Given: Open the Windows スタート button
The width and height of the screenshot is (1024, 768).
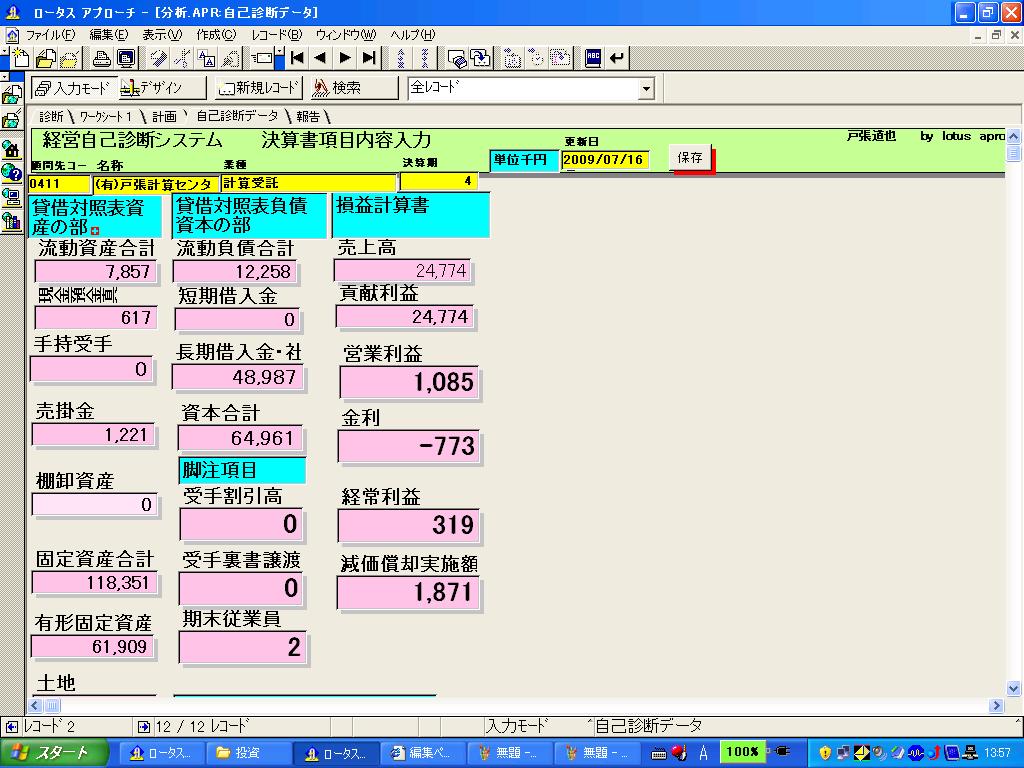Looking at the screenshot, I should 53,753.
